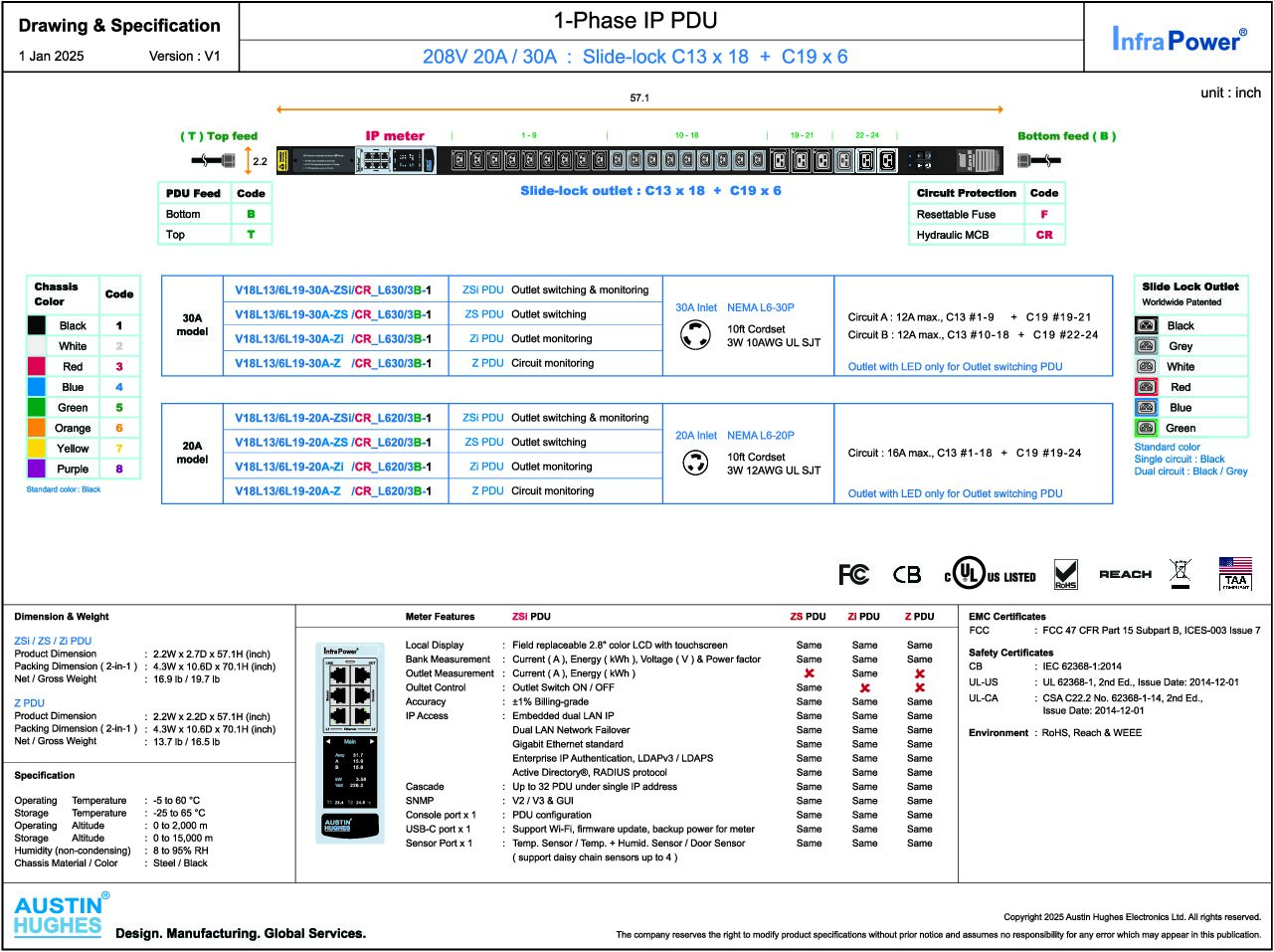The height and width of the screenshot is (952, 1274).
Task: Click model V18L13/6L19-30A-Z /CR_L630/3B-1
Action: click(333, 363)
